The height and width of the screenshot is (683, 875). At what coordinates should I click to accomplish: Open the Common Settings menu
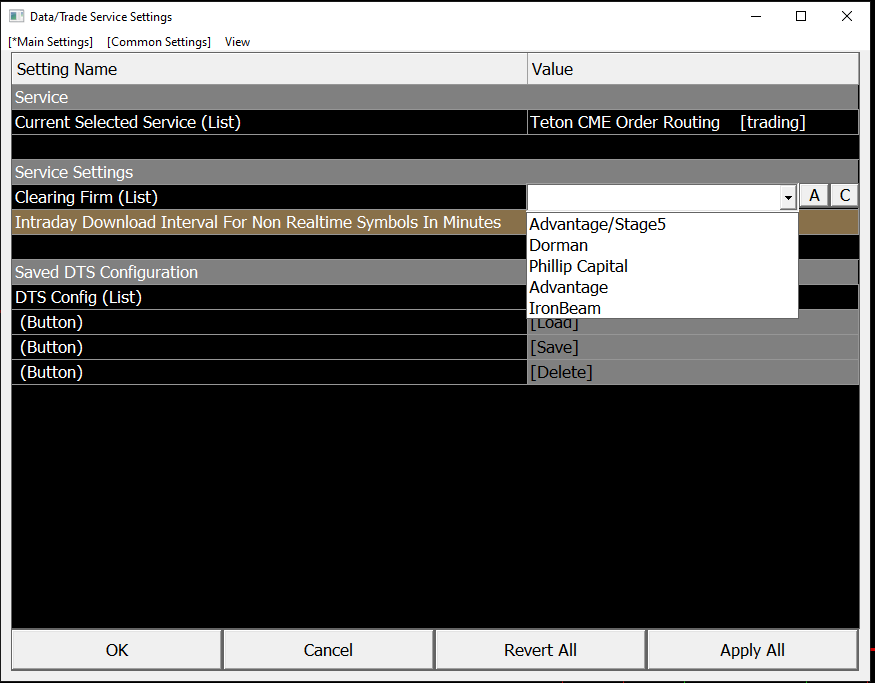(x=159, y=42)
